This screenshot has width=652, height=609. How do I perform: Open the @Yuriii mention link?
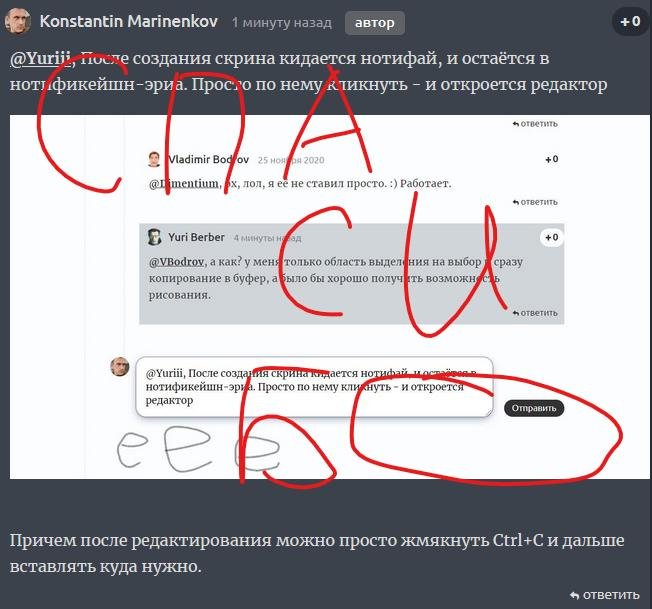coord(40,59)
